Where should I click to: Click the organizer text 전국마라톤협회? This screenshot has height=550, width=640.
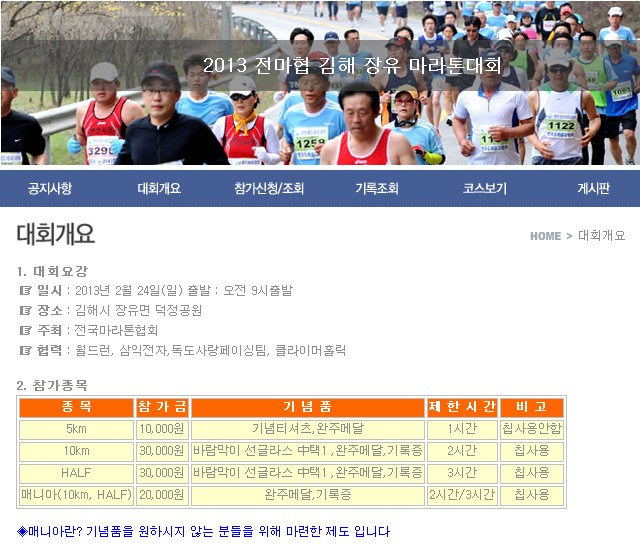tap(116, 330)
